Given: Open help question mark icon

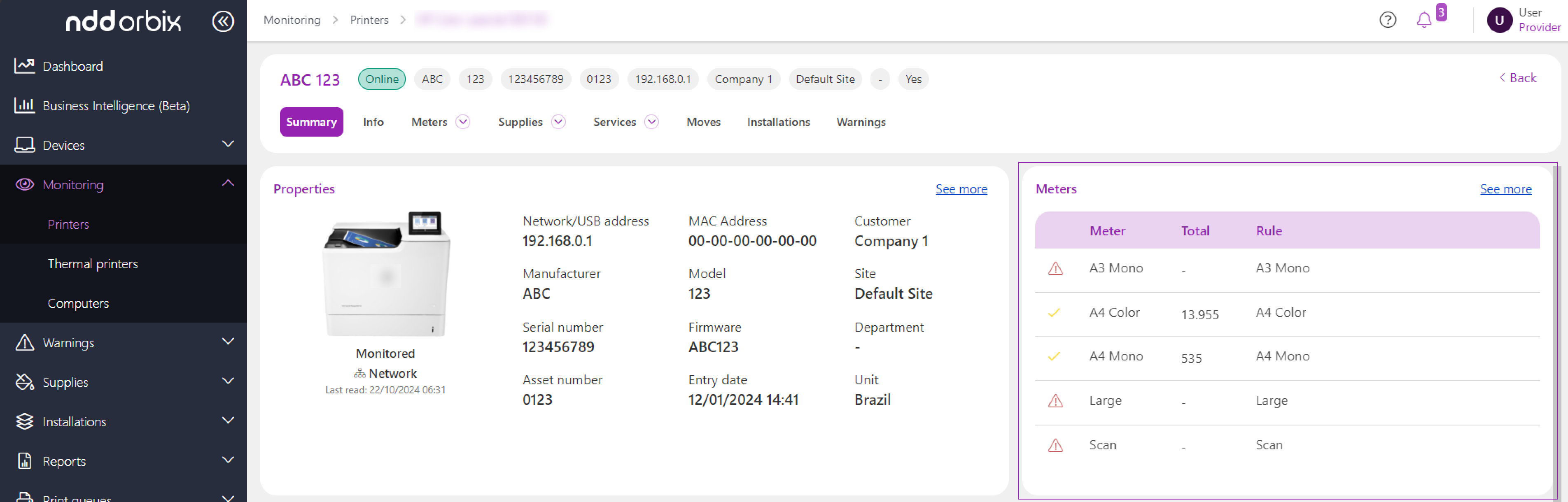Looking at the screenshot, I should pos(1387,20).
